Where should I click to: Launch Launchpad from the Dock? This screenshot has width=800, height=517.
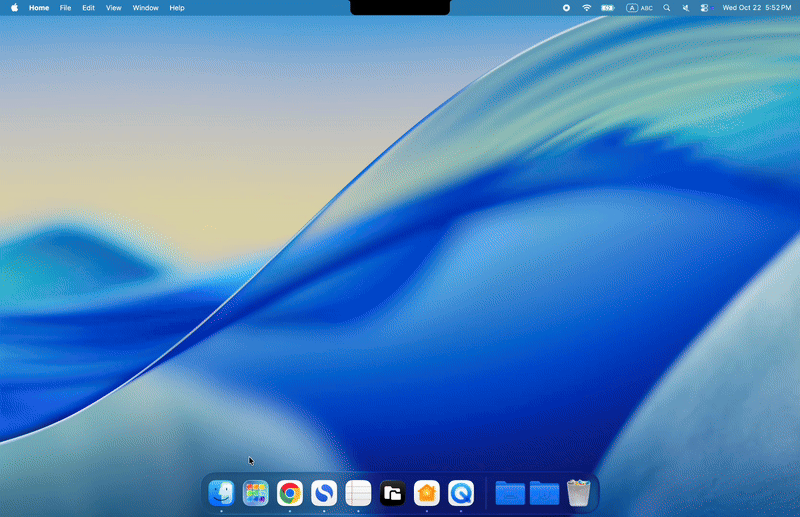[x=256, y=493]
